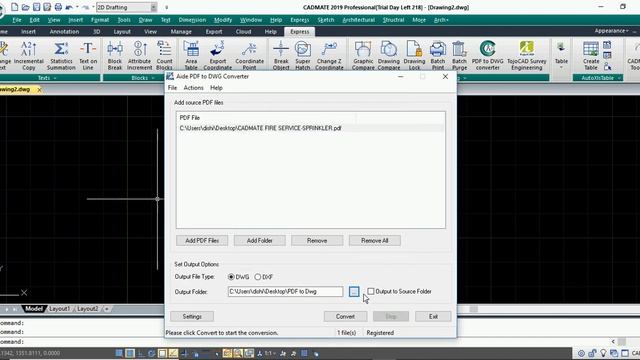Select the CADMATE FIRE SERVICE-SPRINKLER.pdf row

point(311,128)
